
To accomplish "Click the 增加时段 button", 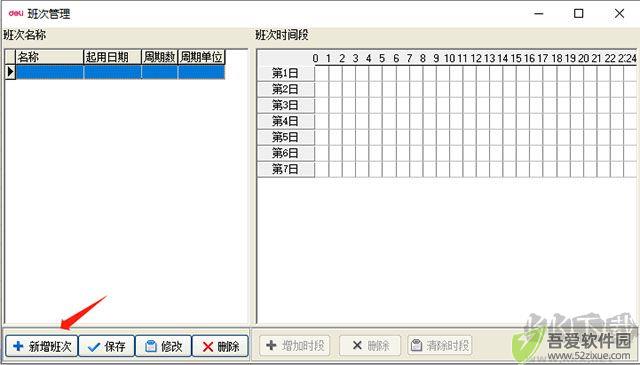I will (295, 345).
